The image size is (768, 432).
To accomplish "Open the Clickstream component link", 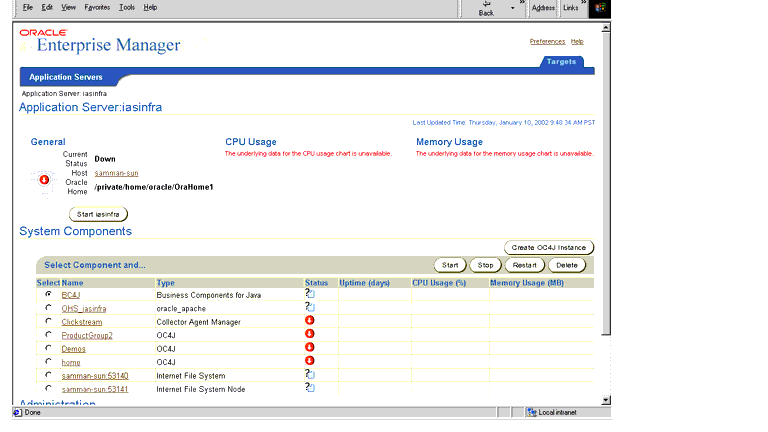I will click(82, 322).
